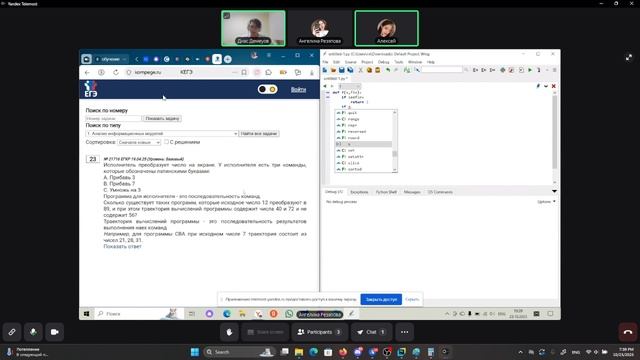Open a new browser tab with plus
Viewport: 640px width, 360px height.
[x=228, y=59]
